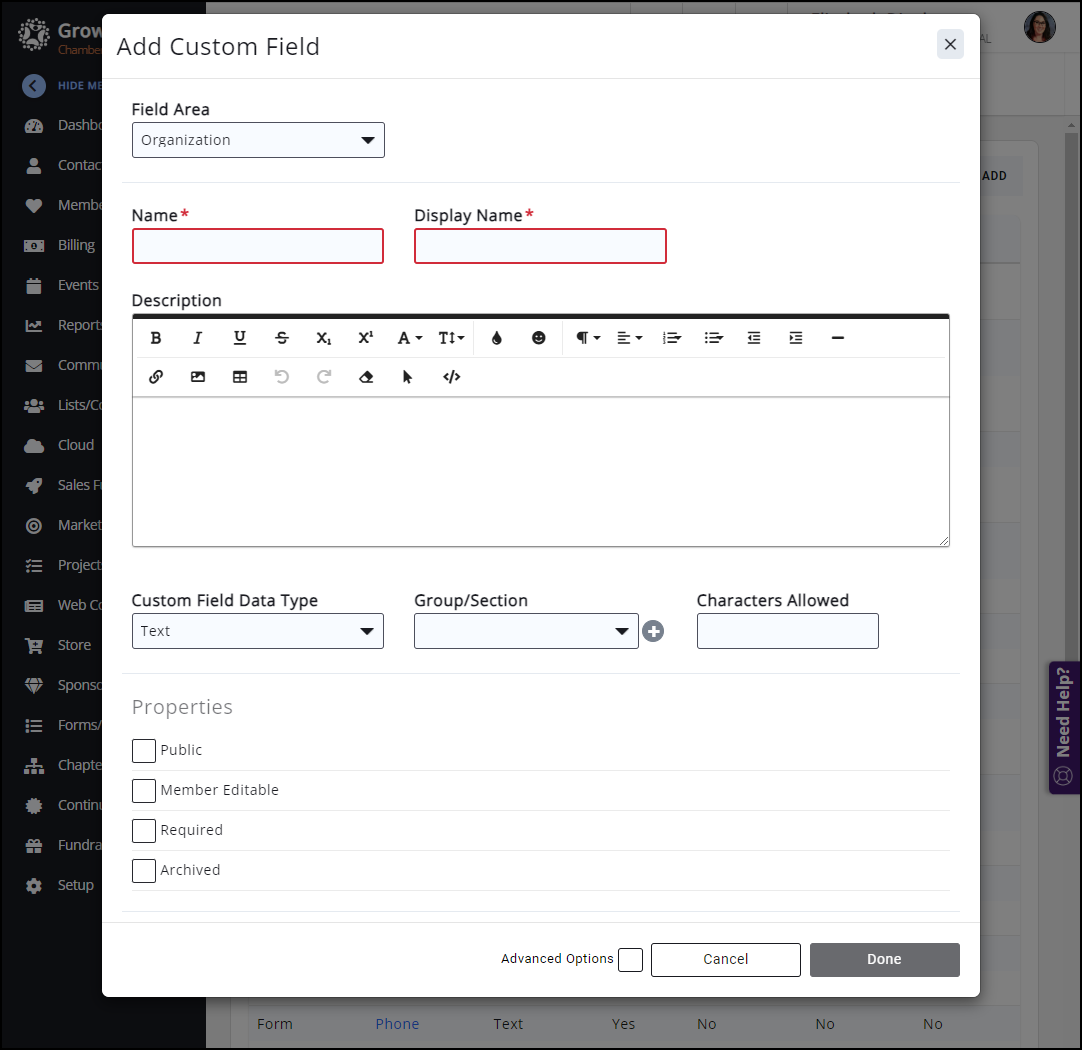The height and width of the screenshot is (1050, 1082).
Task: Click the Sales Funnel rocket icon
Action: pyautogui.click(x=34, y=486)
